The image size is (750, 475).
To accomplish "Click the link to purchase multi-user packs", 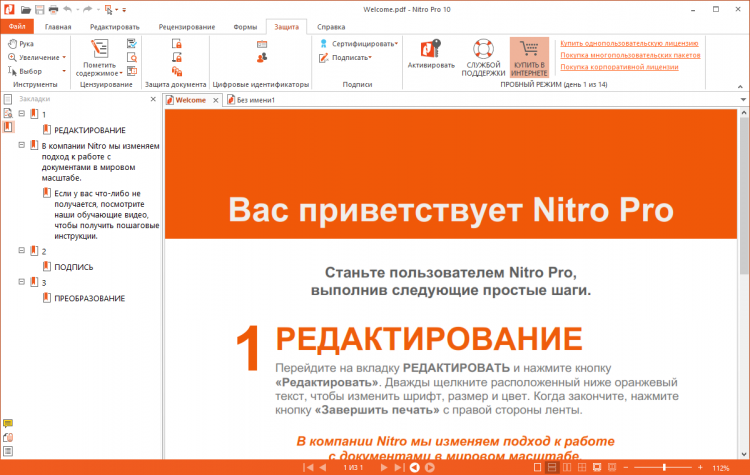I will point(630,55).
